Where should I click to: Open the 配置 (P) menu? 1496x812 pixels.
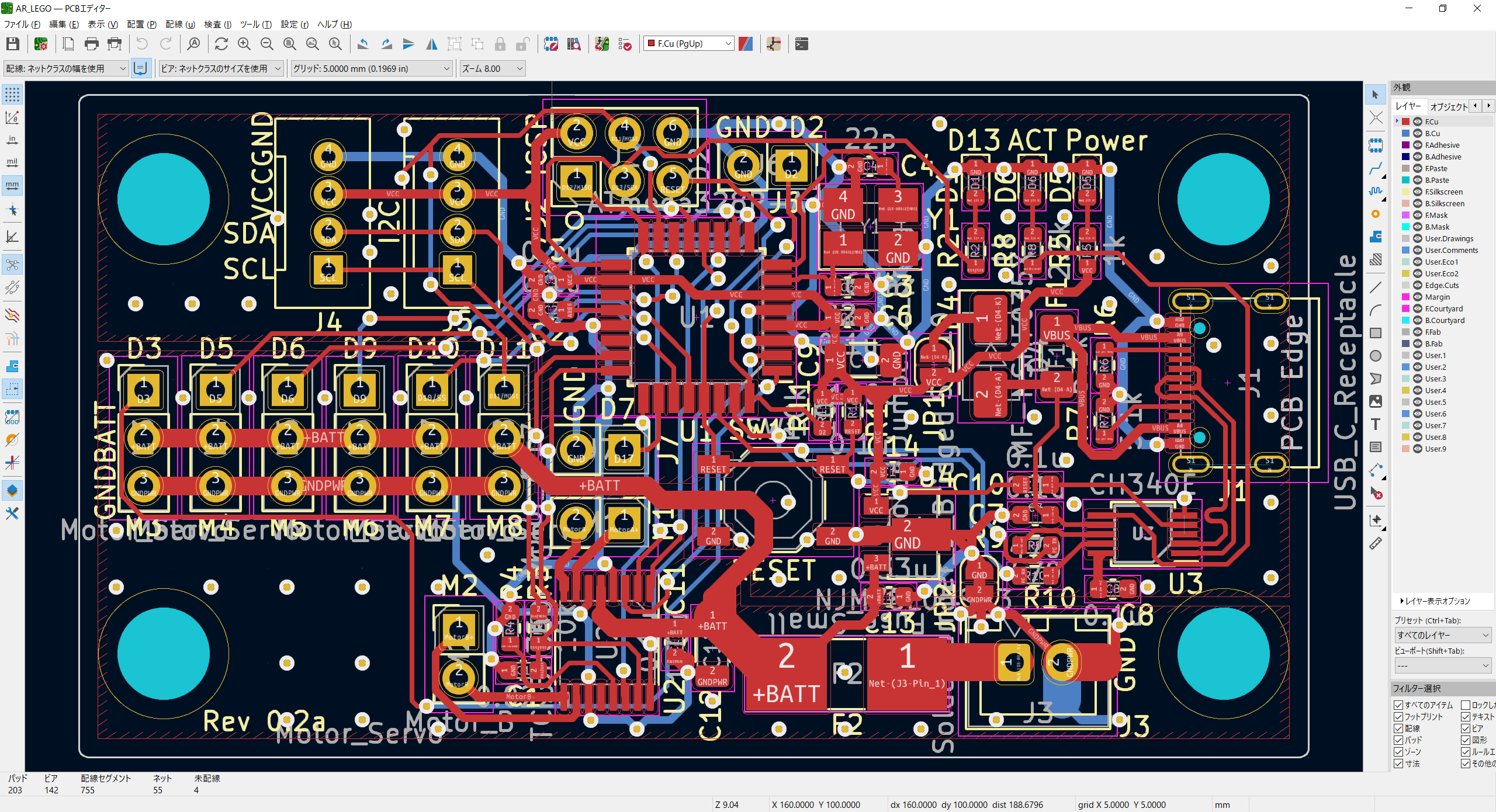pyautogui.click(x=141, y=24)
